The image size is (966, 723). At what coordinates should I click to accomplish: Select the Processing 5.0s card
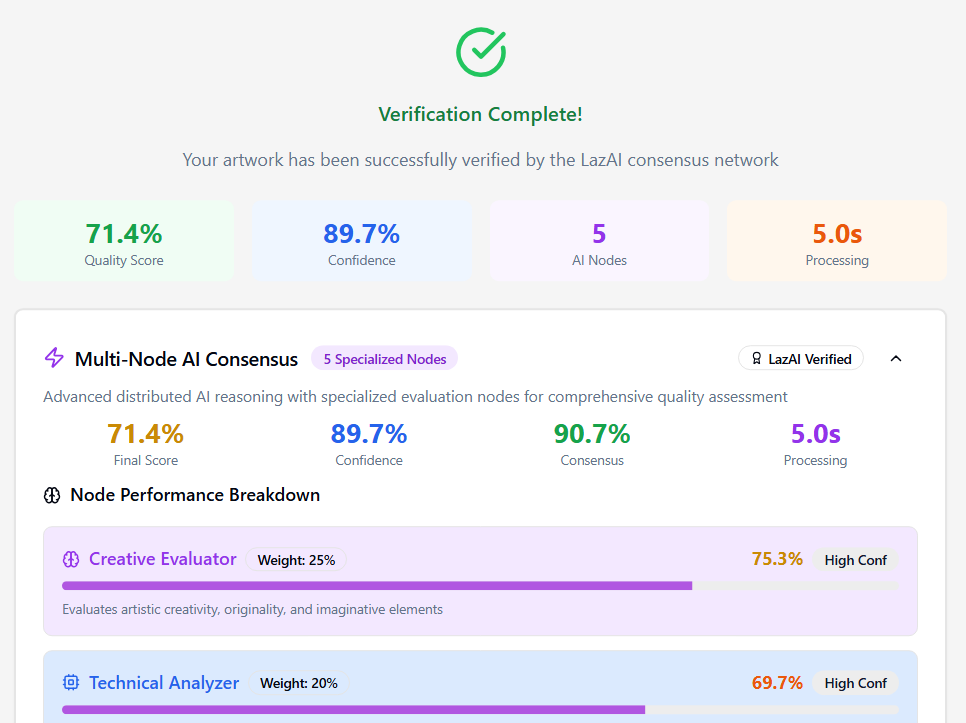[837, 241]
